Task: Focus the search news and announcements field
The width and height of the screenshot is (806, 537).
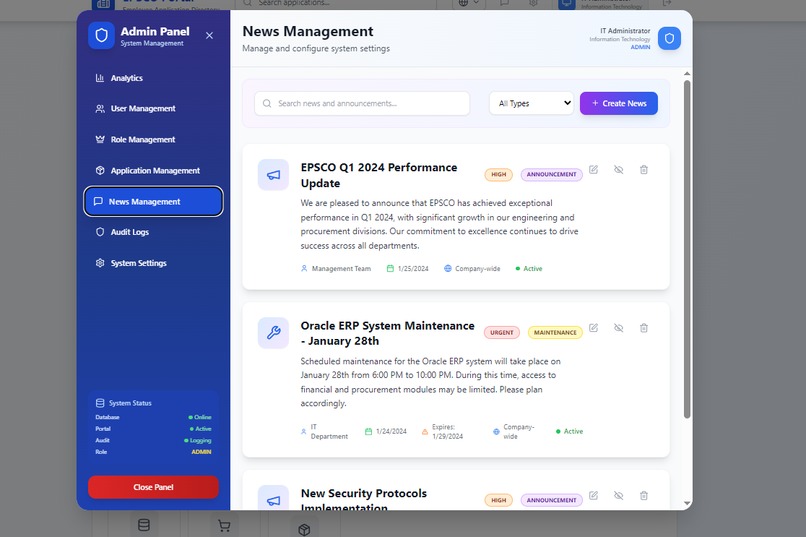Action: (x=362, y=103)
